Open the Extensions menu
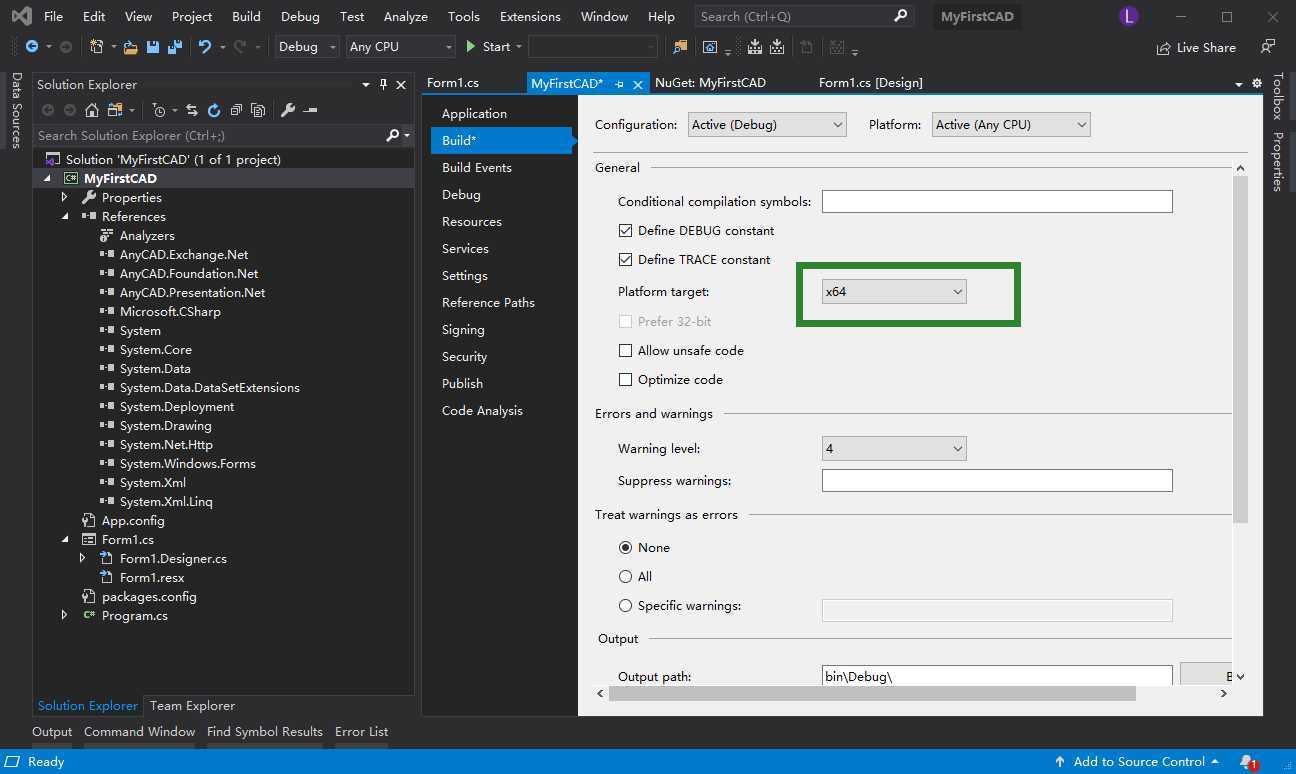This screenshot has width=1296, height=774. pyautogui.click(x=530, y=16)
